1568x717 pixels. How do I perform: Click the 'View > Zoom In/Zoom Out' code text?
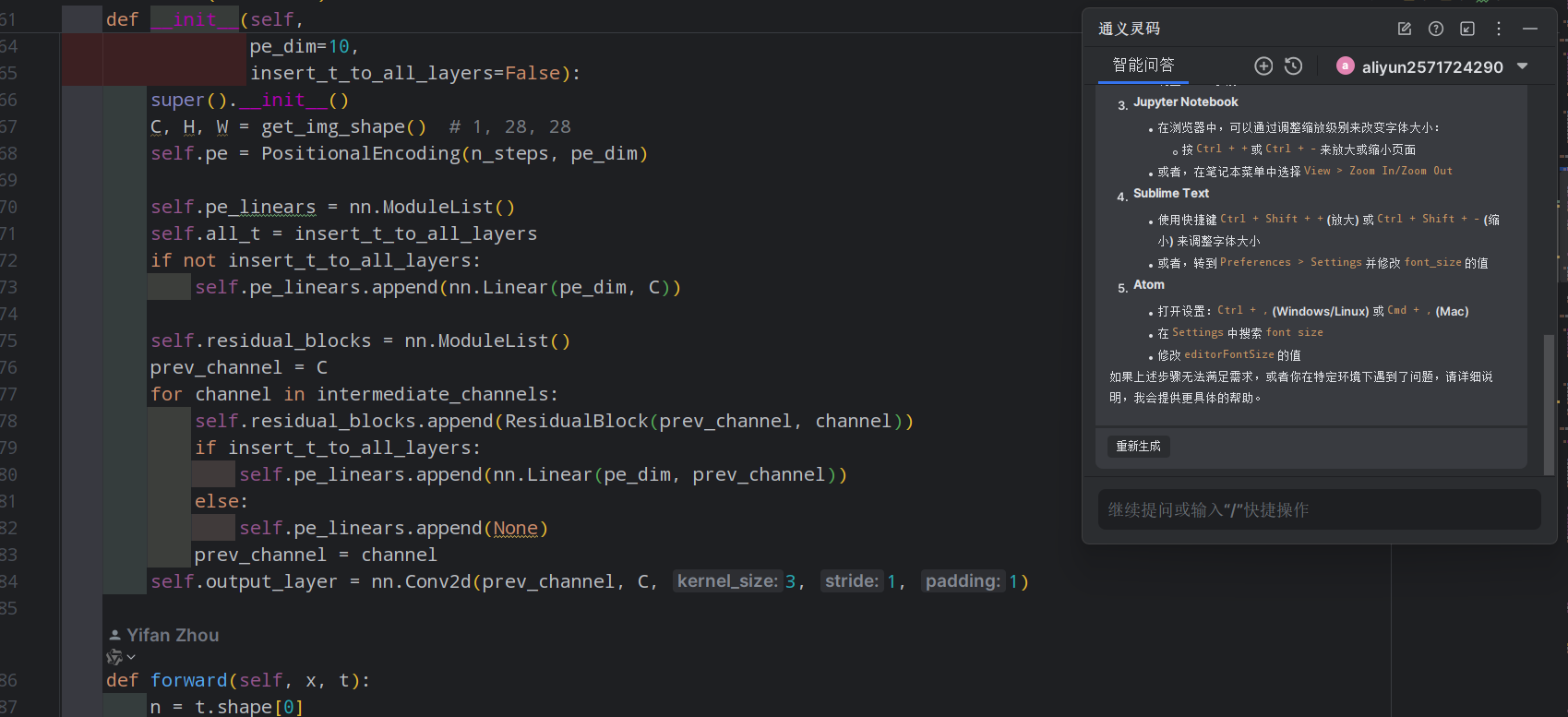[x=1378, y=171]
